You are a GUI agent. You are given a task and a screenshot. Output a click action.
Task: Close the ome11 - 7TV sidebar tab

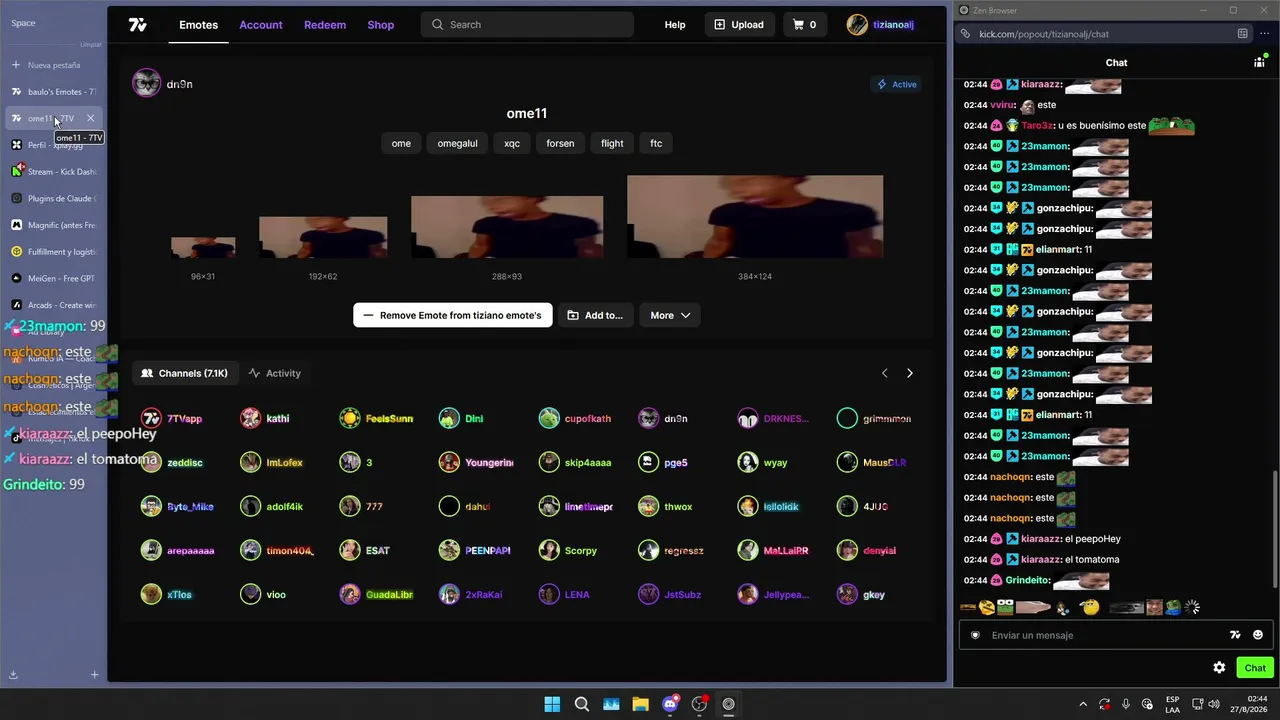point(90,118)
